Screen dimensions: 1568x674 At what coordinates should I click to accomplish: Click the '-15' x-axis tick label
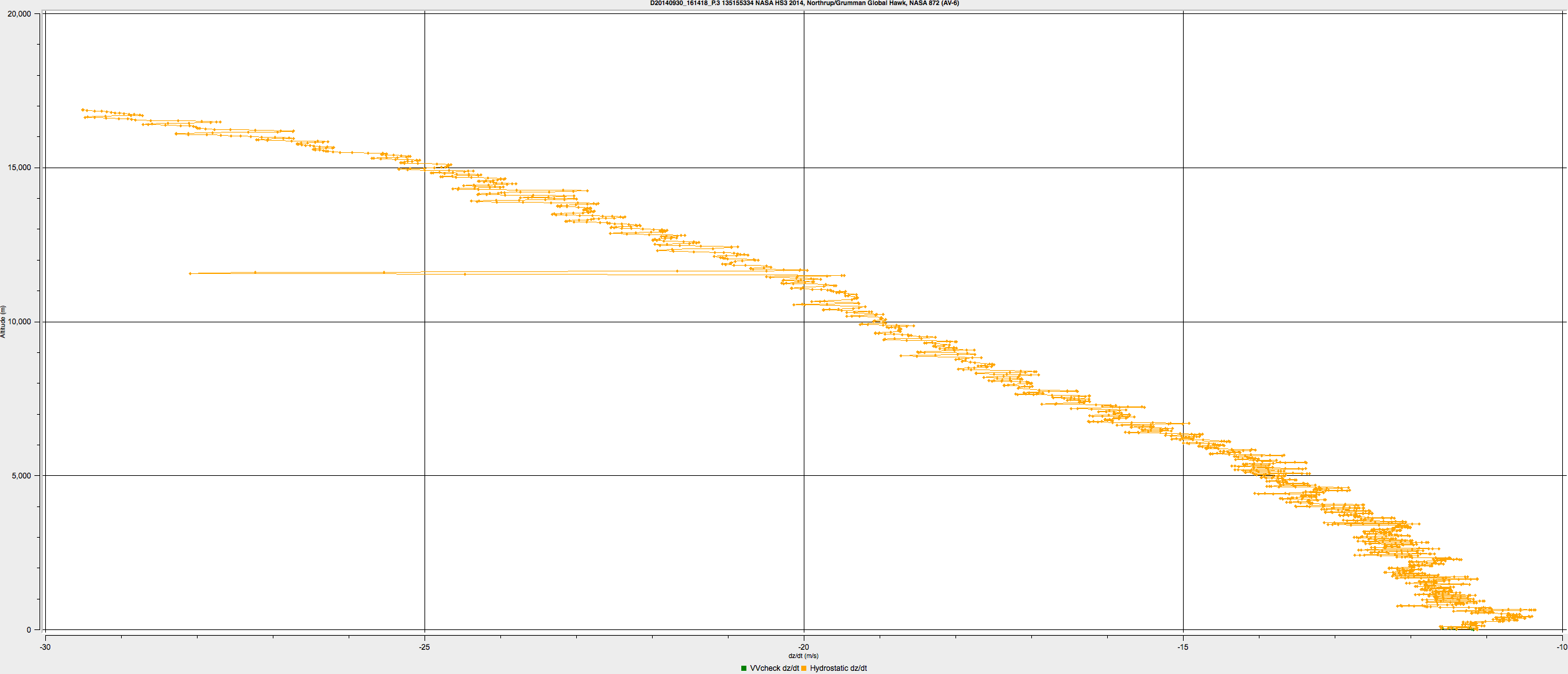pos(1183,647)
